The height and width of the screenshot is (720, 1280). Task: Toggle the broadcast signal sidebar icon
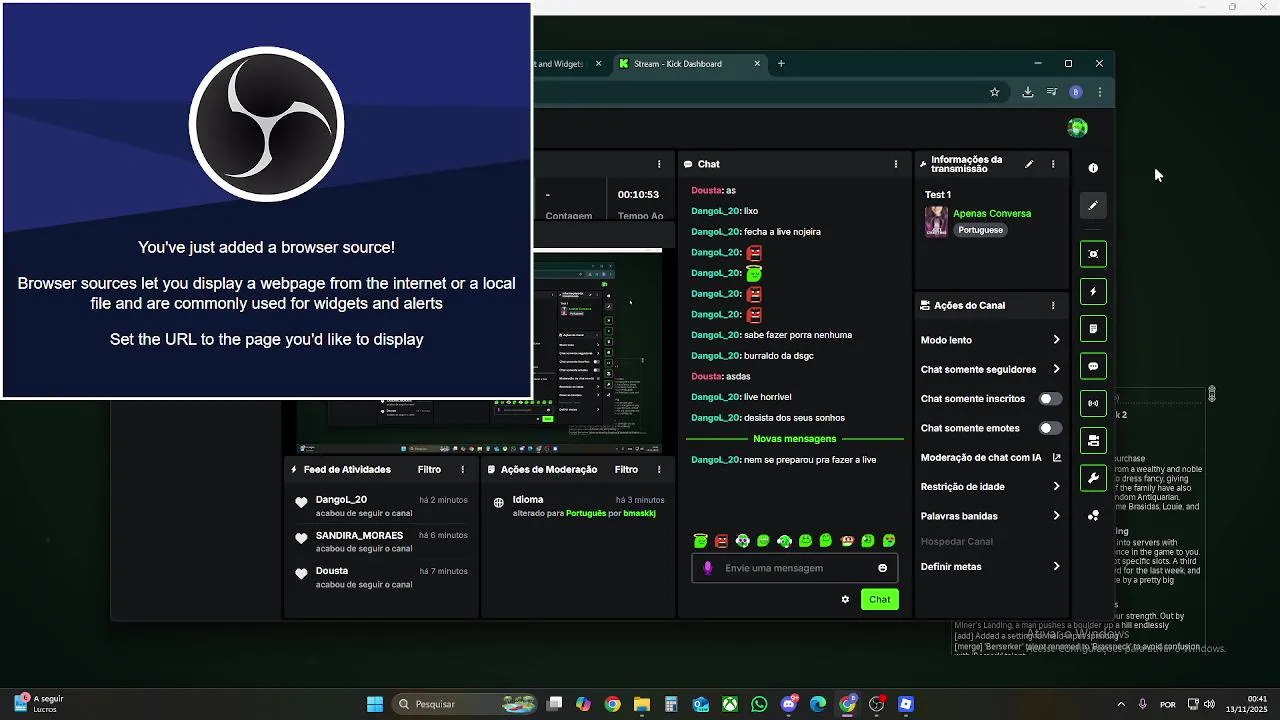click(x=1093, y=404)
